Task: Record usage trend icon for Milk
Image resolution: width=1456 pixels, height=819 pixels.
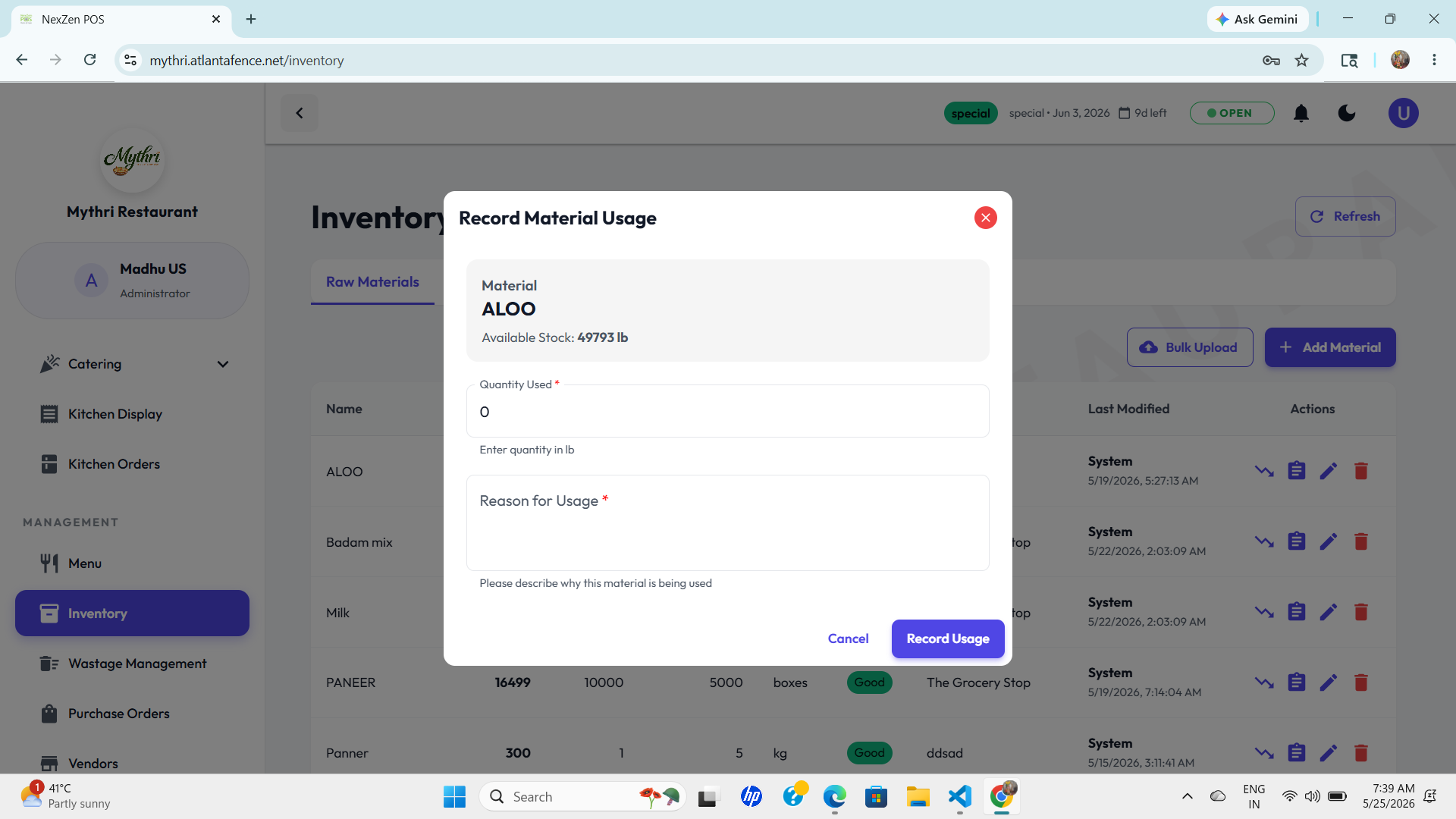Action: point(1264,612)
